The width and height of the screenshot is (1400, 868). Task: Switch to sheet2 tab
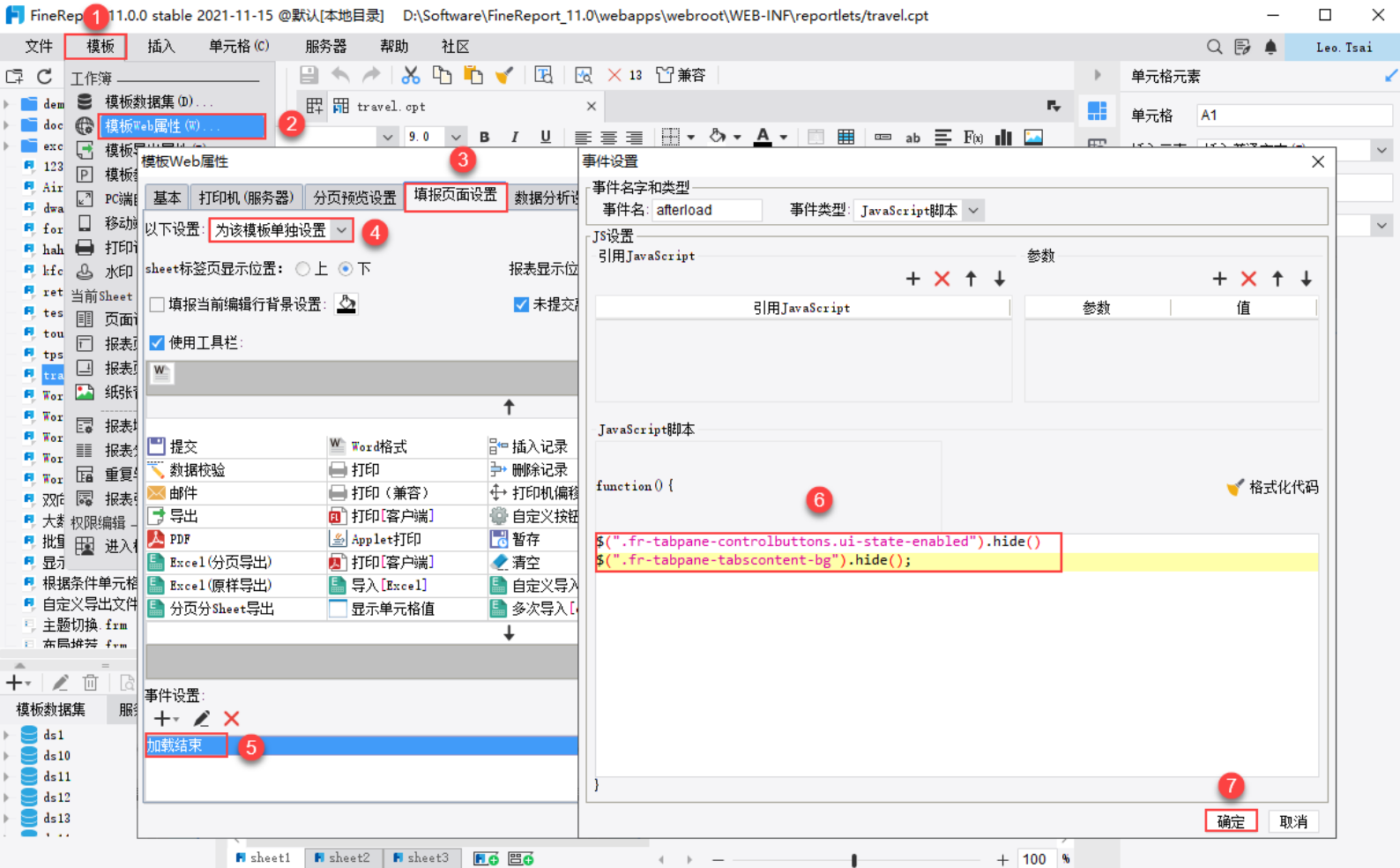pyautogui.click(x=343, y=857)
